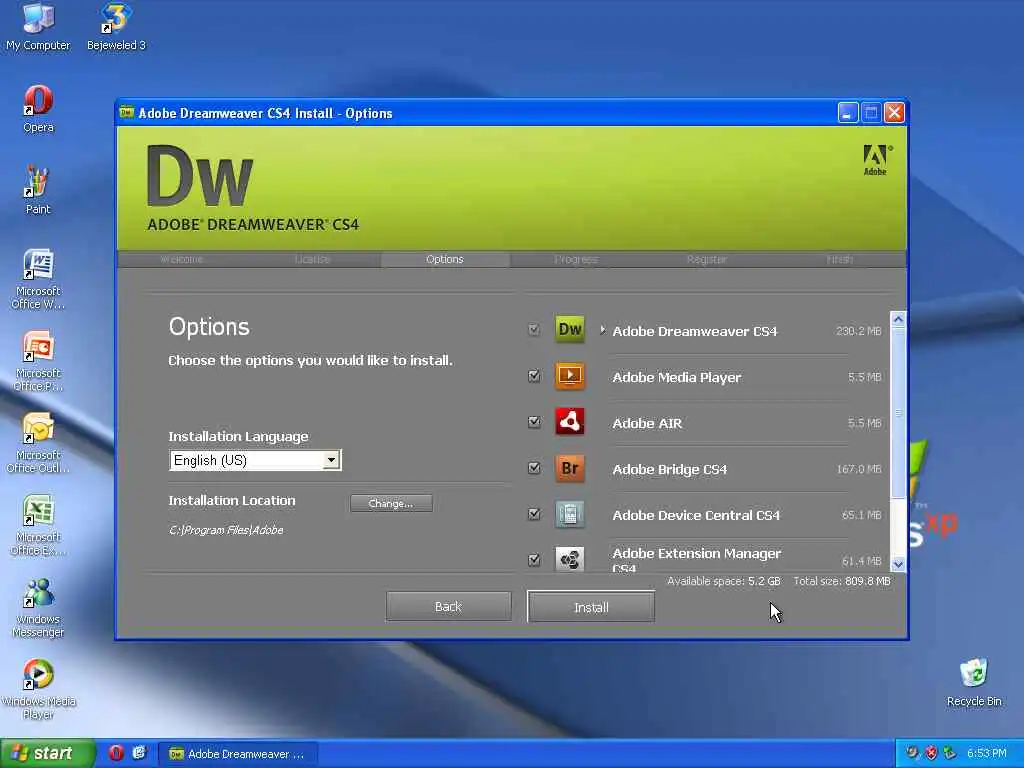
Task: Open the Recycle Bin
Action: click(x=974, y=682)
